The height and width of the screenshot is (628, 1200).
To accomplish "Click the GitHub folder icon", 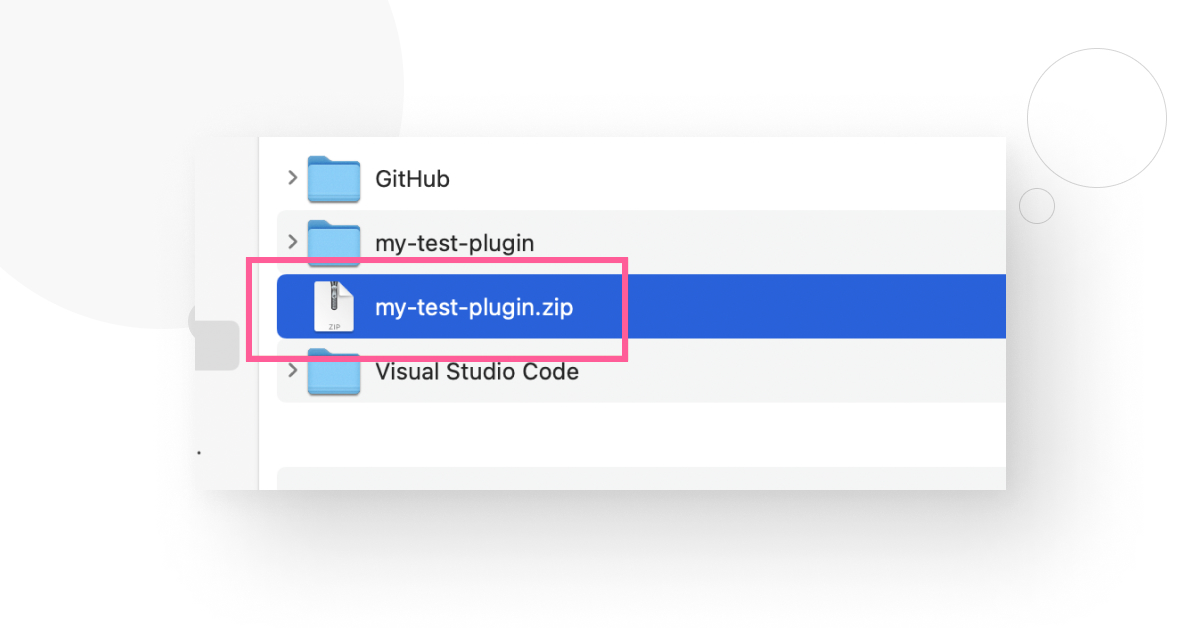I will pyautogui.click(x=333, y=179).
